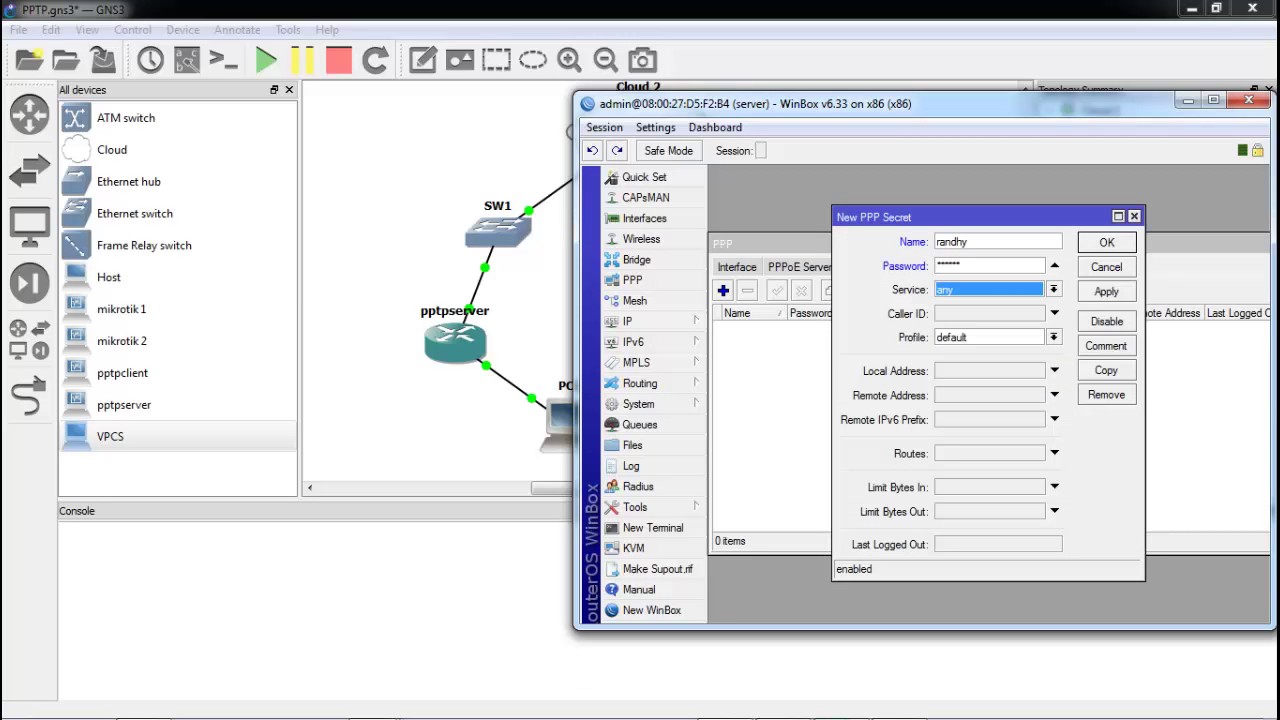The width and height of the screenshot is (1280, 720).
Task: Expand the Routes field arrow
Action: (1054, 453)
